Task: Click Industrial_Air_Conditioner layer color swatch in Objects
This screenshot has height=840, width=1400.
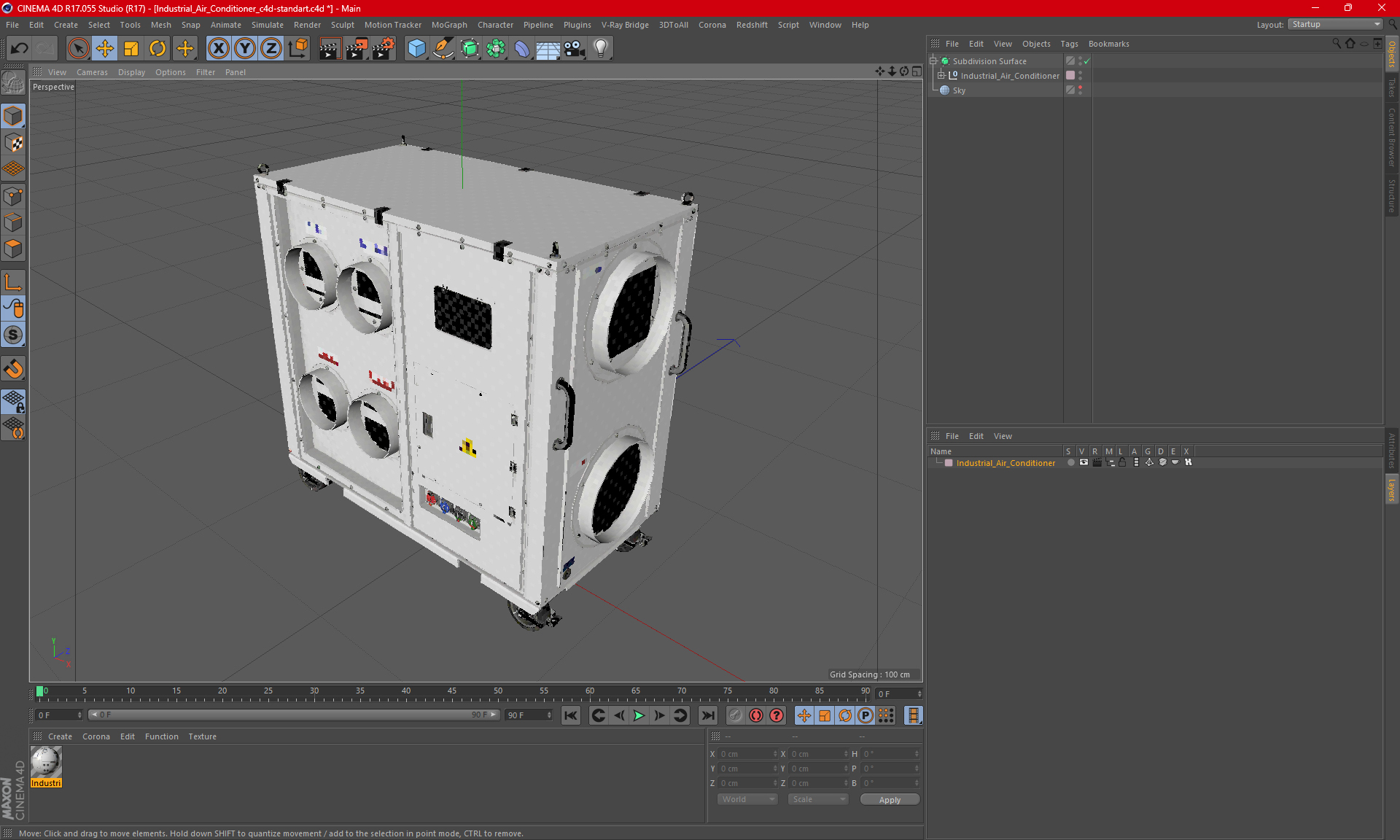Action: click(x=1070, y=75)
